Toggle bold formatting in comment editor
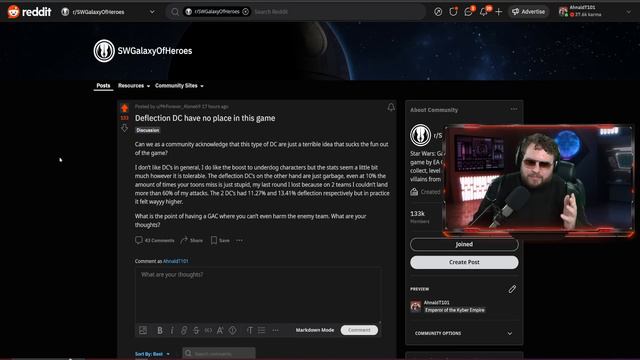The image size is (640, 360). click(160, 330)
